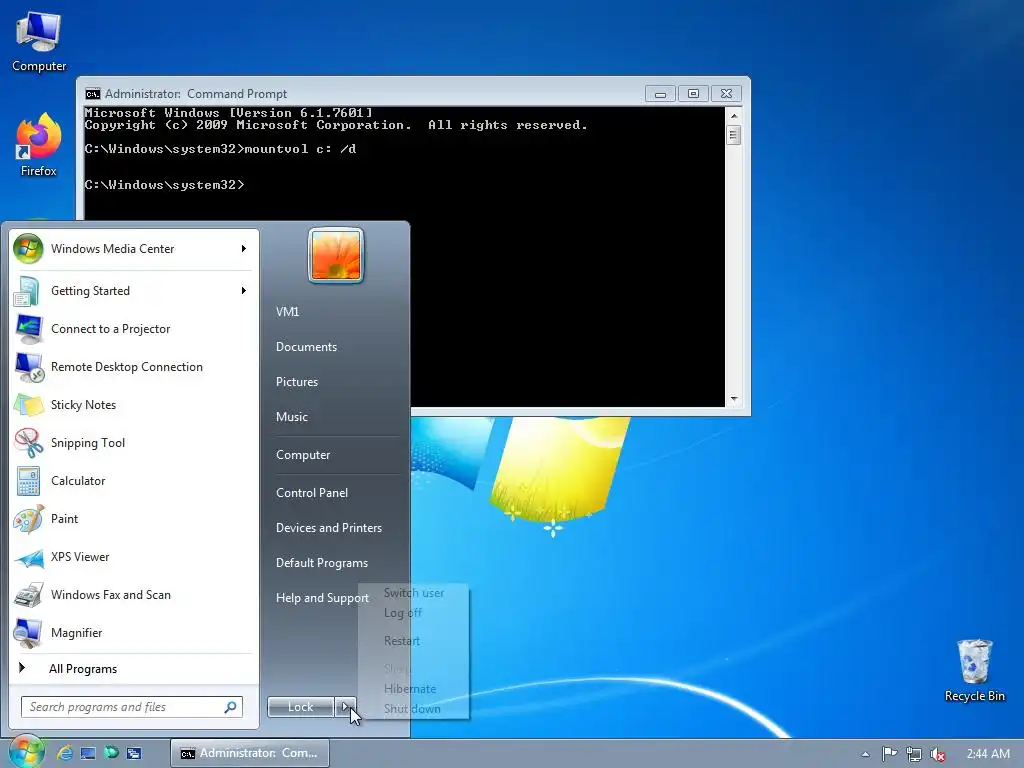
Task: Click Command Prompt title bar icon
Action: coord(93,94)
